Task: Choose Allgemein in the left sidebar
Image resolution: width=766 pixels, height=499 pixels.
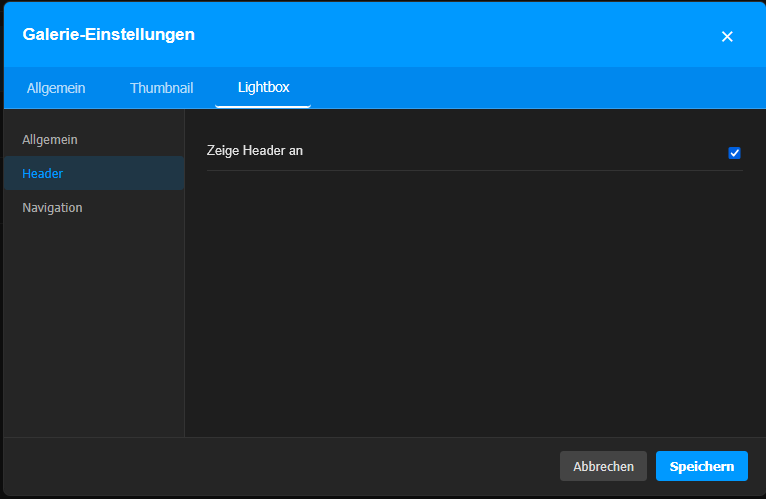Action: 94,140
